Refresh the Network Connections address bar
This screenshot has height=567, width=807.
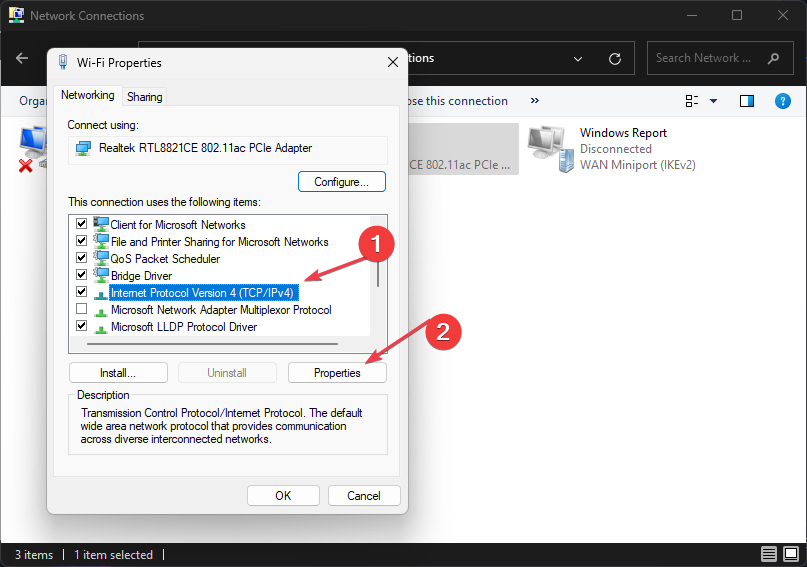tap(615, 59)
